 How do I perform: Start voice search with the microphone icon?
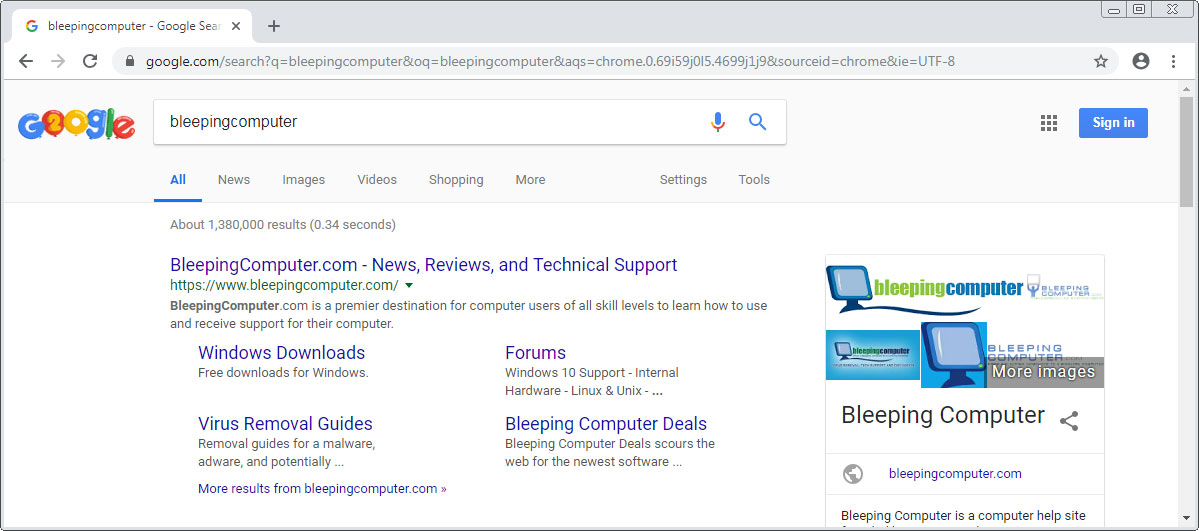pos(717,122)
